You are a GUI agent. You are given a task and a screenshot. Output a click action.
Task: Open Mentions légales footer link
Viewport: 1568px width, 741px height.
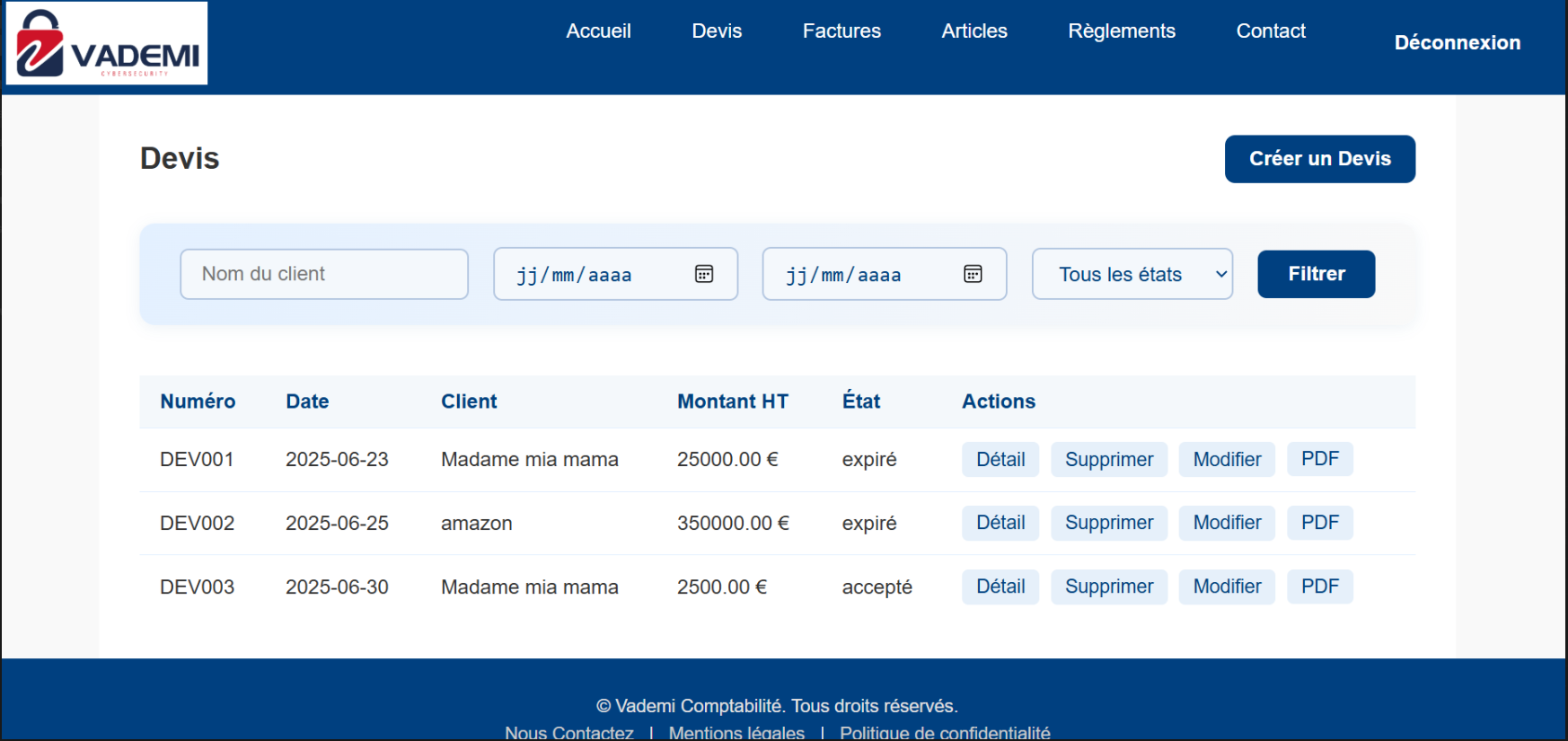(736, 732)
